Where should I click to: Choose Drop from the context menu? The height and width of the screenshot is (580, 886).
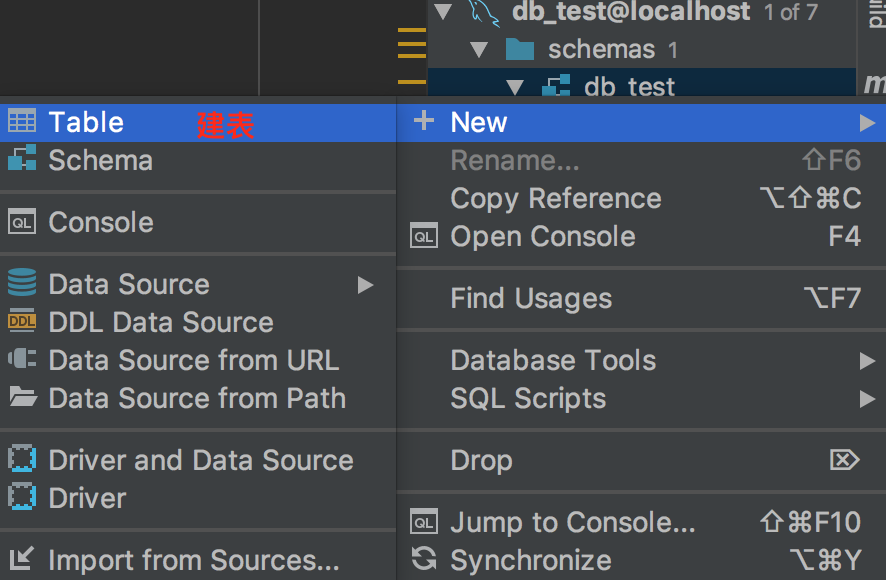pyautogui.click(x=480, y=460)
